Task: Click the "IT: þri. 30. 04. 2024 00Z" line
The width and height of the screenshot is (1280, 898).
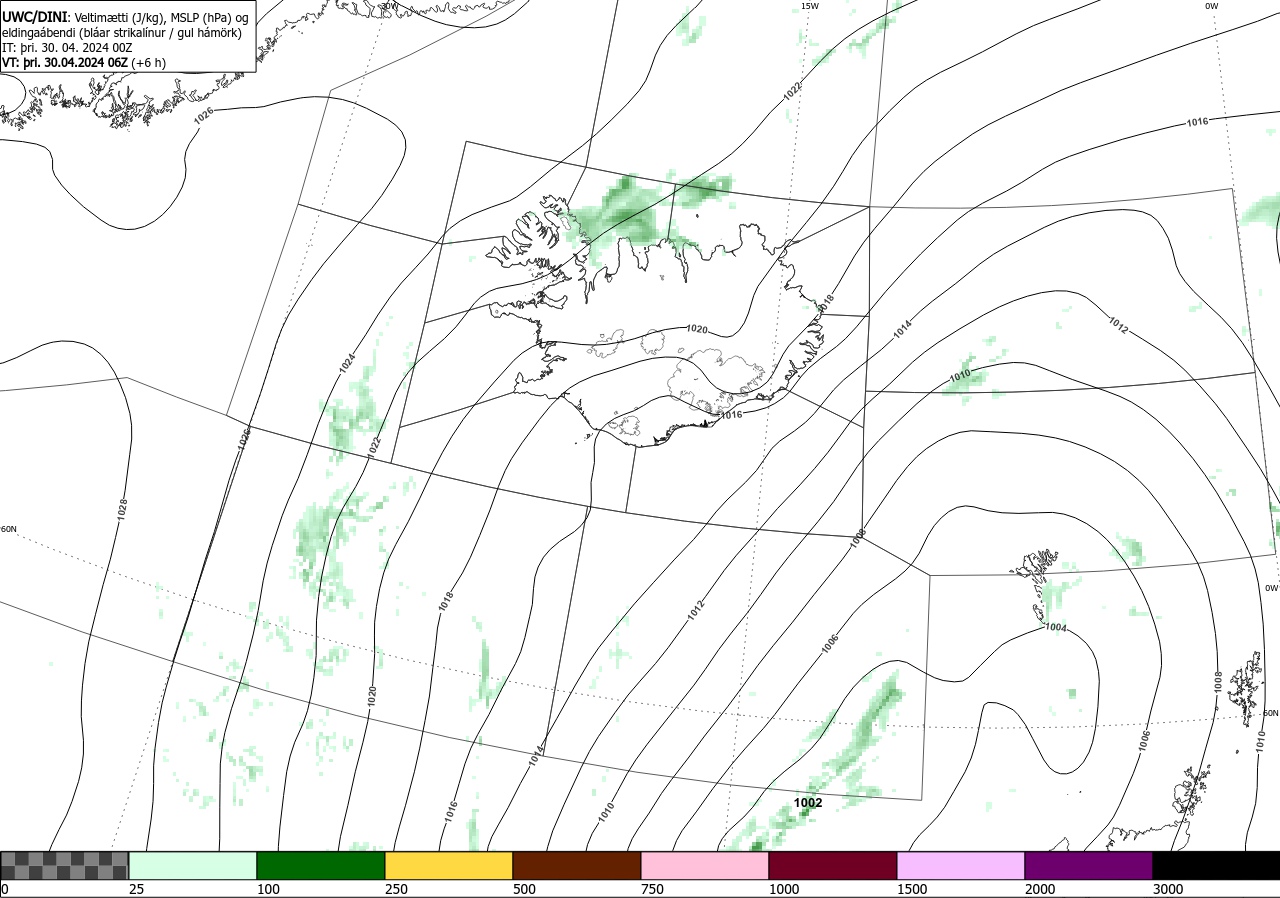Action: 67,48
